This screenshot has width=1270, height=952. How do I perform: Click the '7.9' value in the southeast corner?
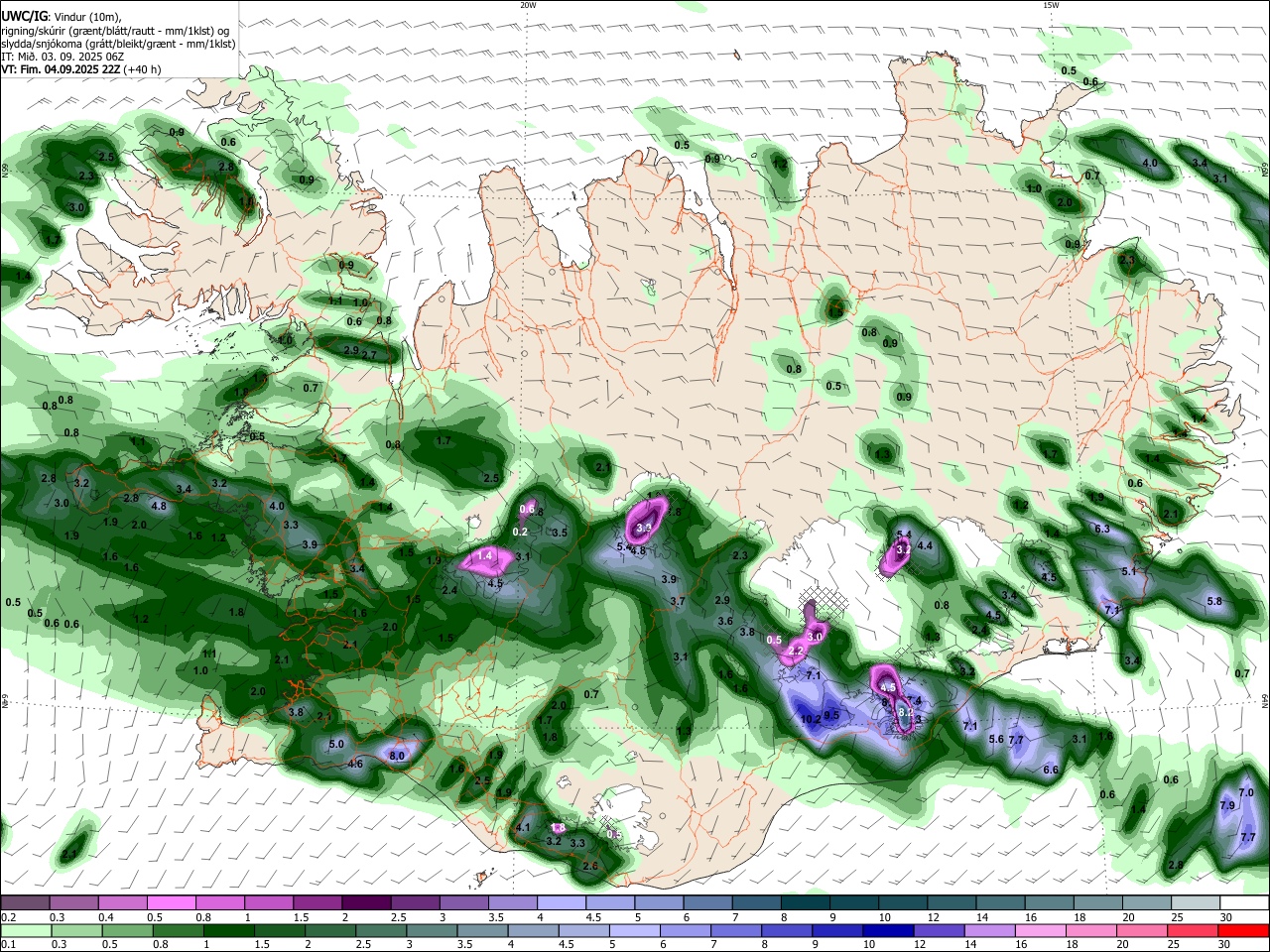pos(1226,805)
